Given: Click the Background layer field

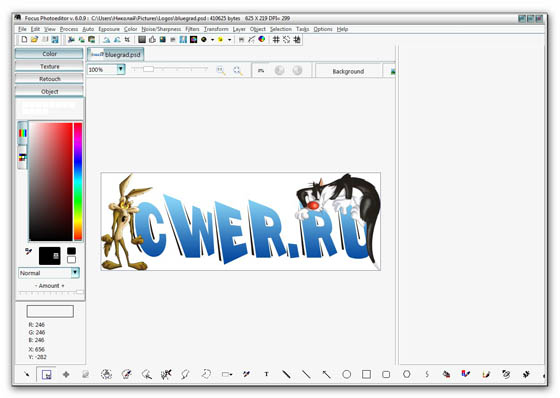Looking at the screenshot, I should [x=348, y=71].
